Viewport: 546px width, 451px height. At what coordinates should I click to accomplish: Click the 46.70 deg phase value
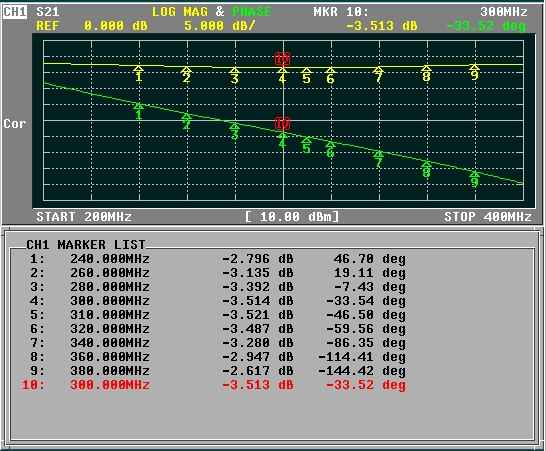370,259
